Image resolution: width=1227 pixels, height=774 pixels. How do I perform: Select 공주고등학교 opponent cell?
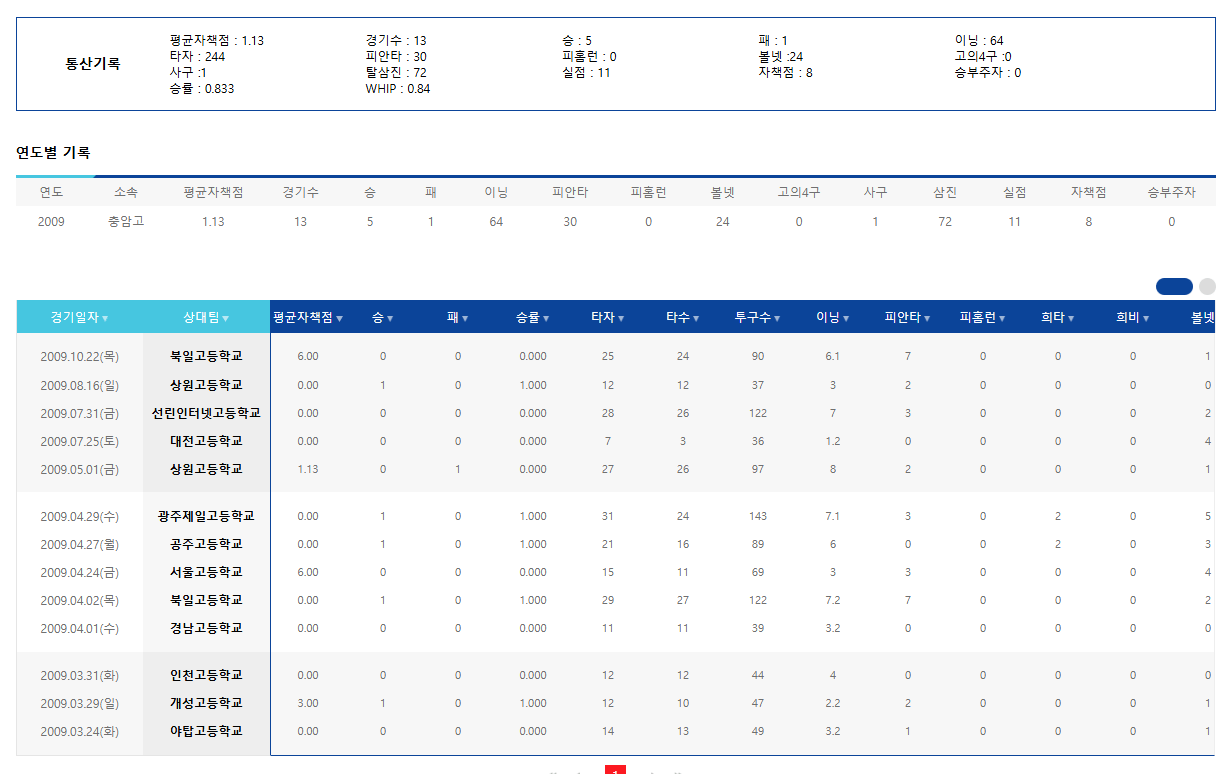click(206, 544)
